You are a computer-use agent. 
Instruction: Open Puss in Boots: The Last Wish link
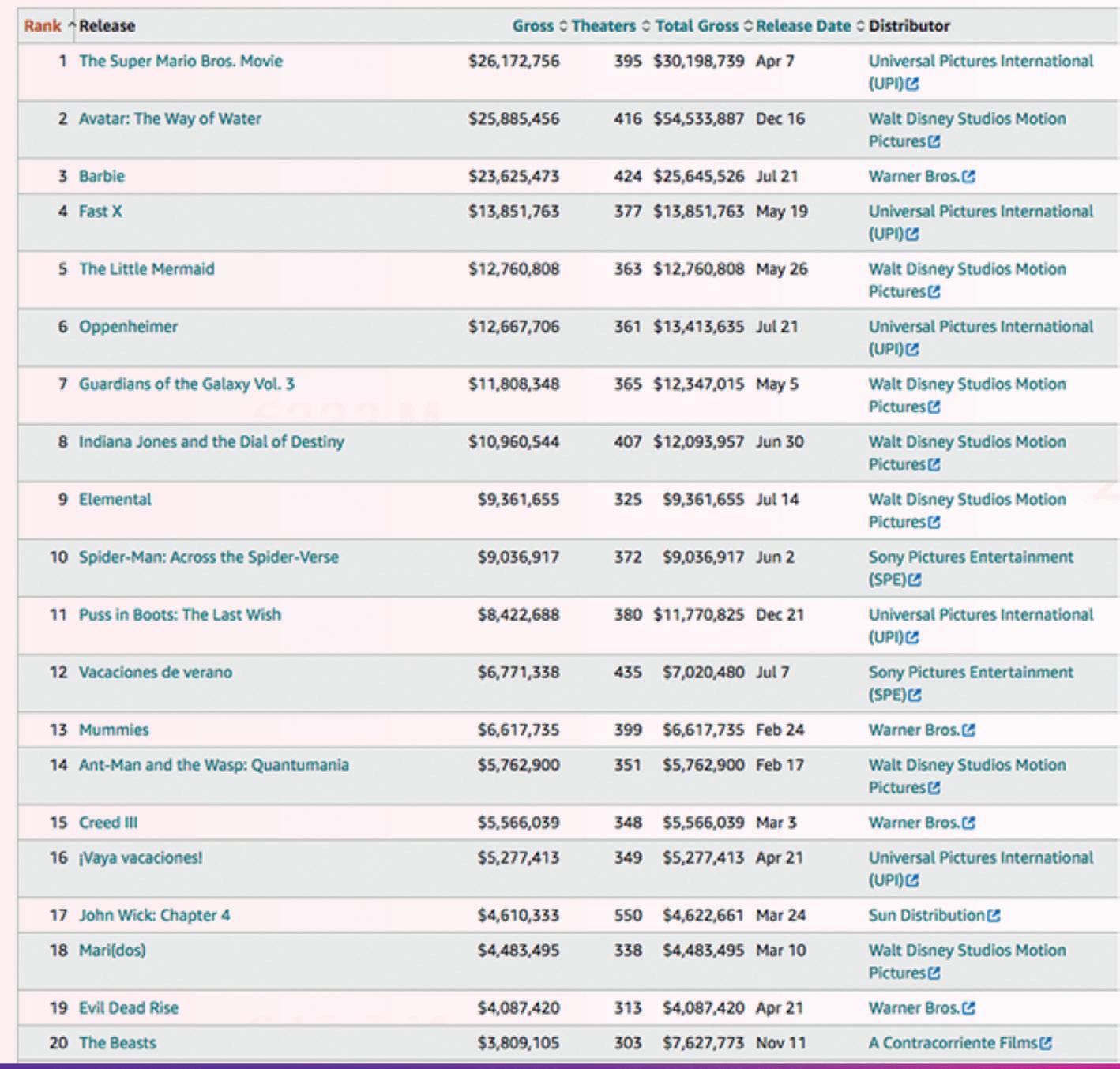pos(180,614)
